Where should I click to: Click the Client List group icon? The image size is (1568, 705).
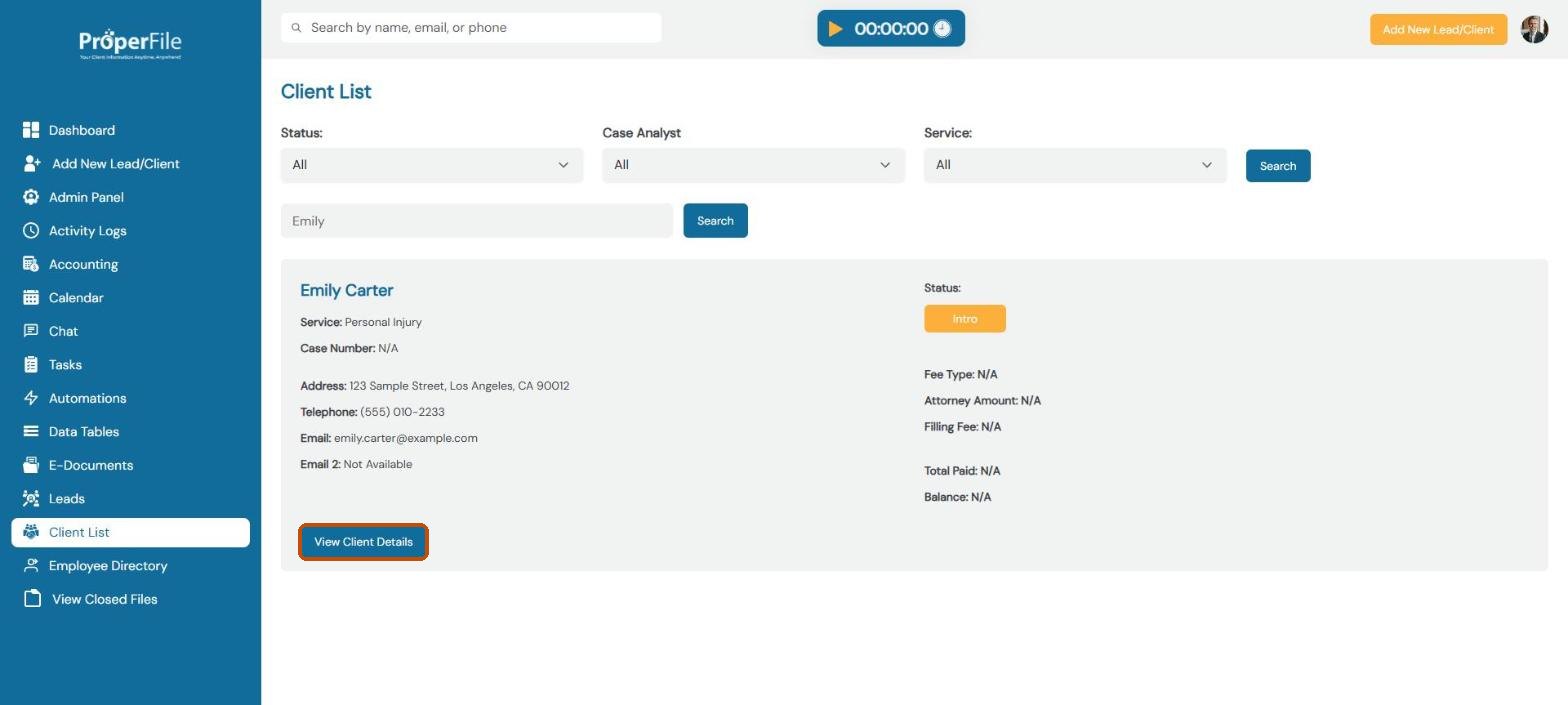click(31, 532)
